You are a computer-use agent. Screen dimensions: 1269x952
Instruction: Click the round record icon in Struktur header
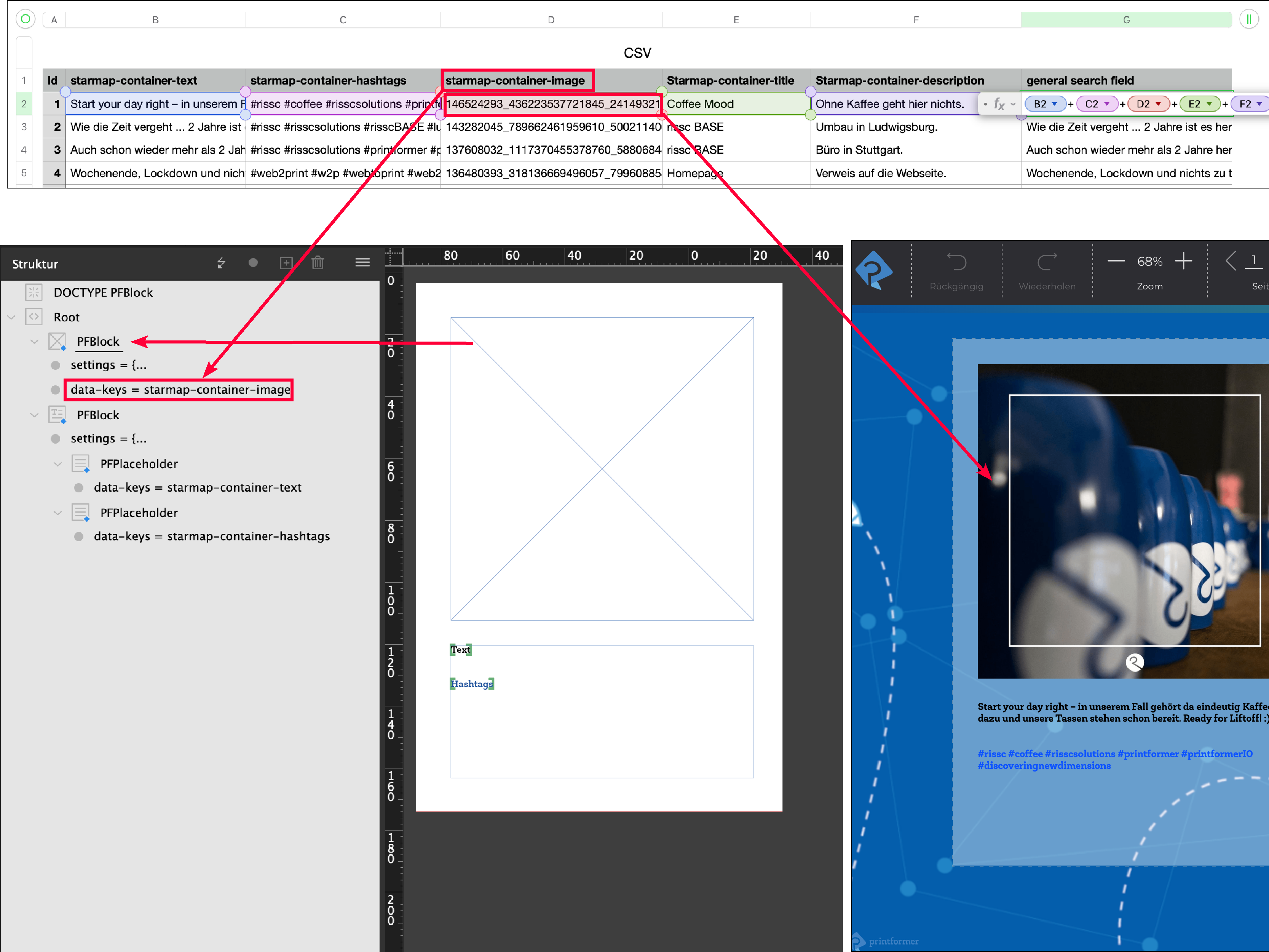[x=253, y=263]
